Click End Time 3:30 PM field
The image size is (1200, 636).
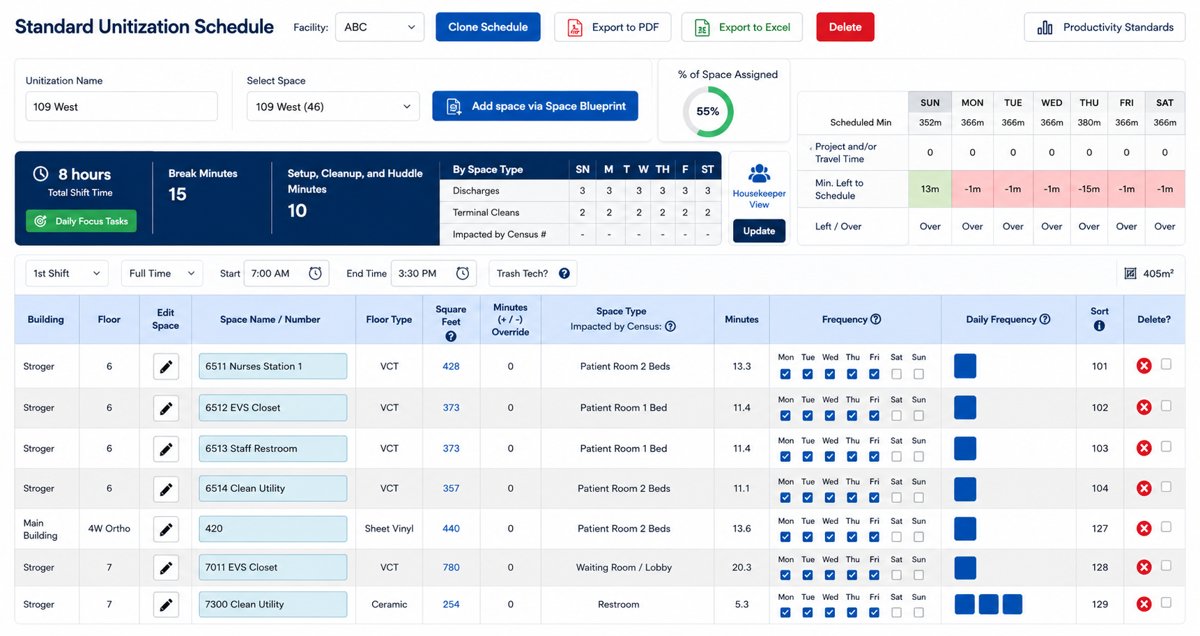click(x=435, y=273)
